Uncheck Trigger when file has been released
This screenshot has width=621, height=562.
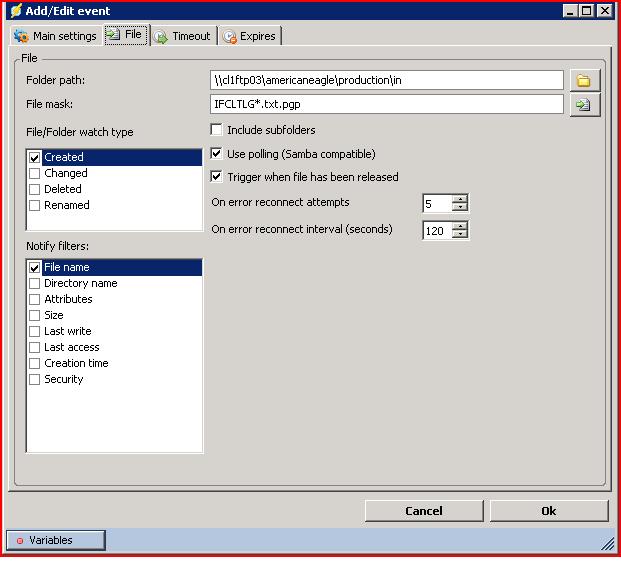(x=217, y=177)
